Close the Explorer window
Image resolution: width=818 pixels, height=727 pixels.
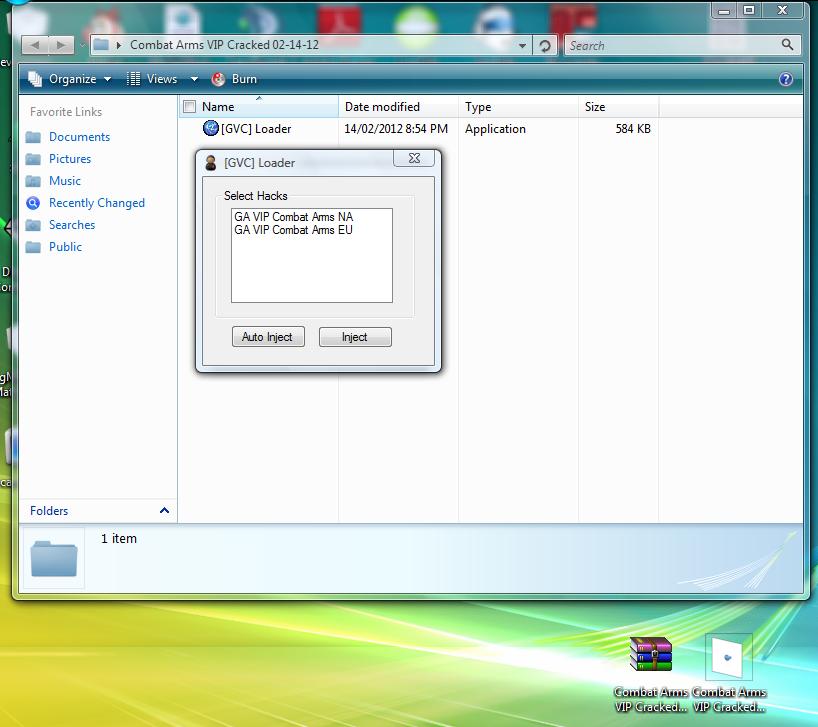(x=782, y=10)
